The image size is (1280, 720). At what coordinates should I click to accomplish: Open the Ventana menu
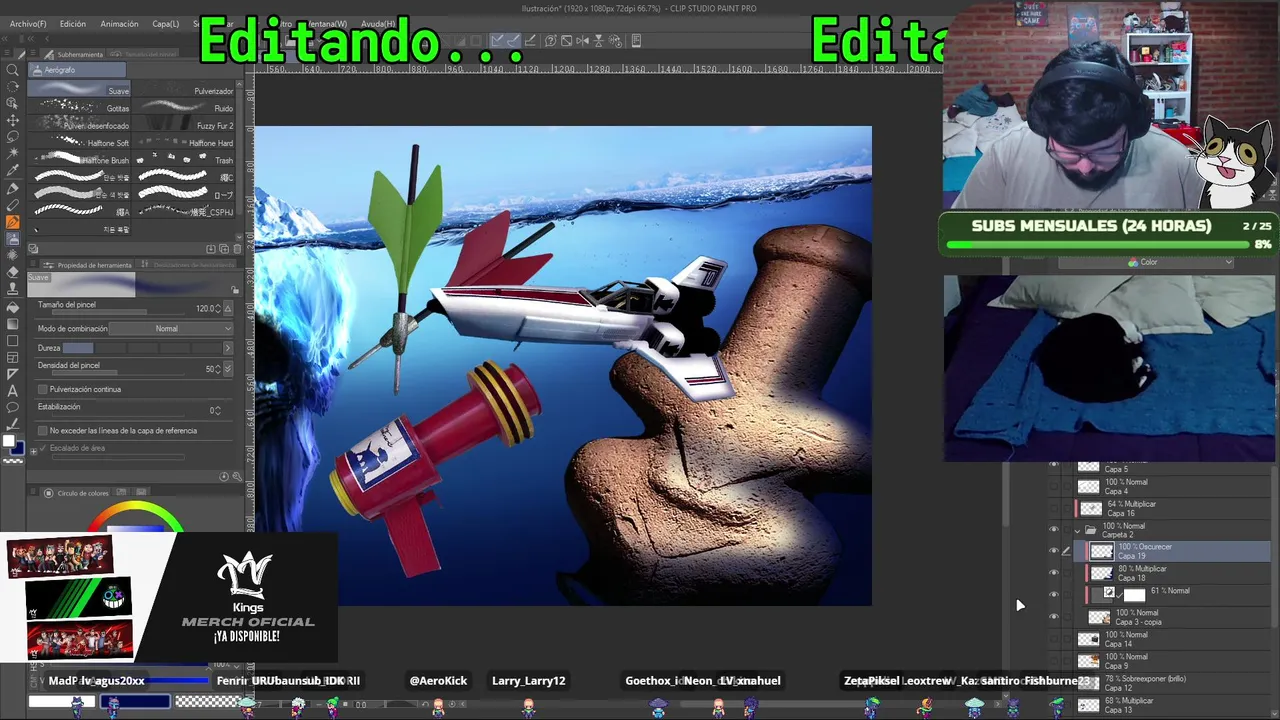click(x=328, y=24)
